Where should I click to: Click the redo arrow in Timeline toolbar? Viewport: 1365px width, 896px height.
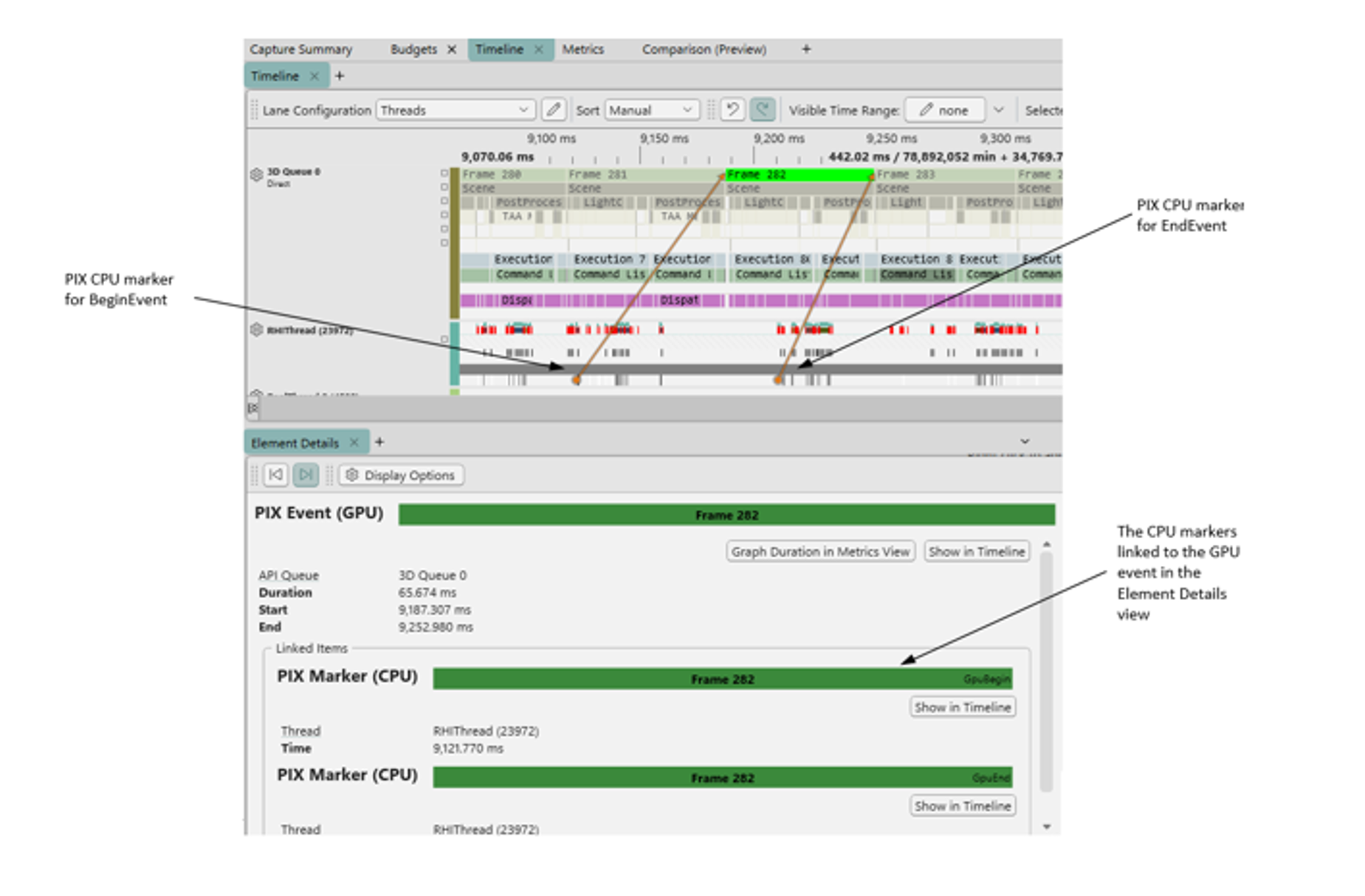pyautogui.click(x=762, y=110)
